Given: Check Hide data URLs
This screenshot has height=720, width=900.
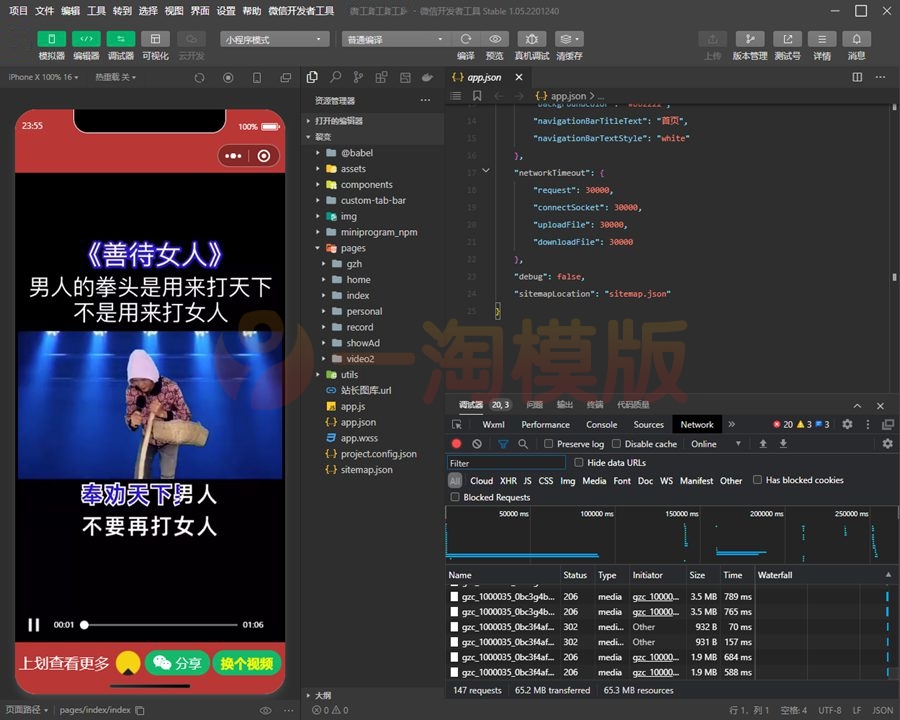Looking at the screenshot, I should 579,462.
